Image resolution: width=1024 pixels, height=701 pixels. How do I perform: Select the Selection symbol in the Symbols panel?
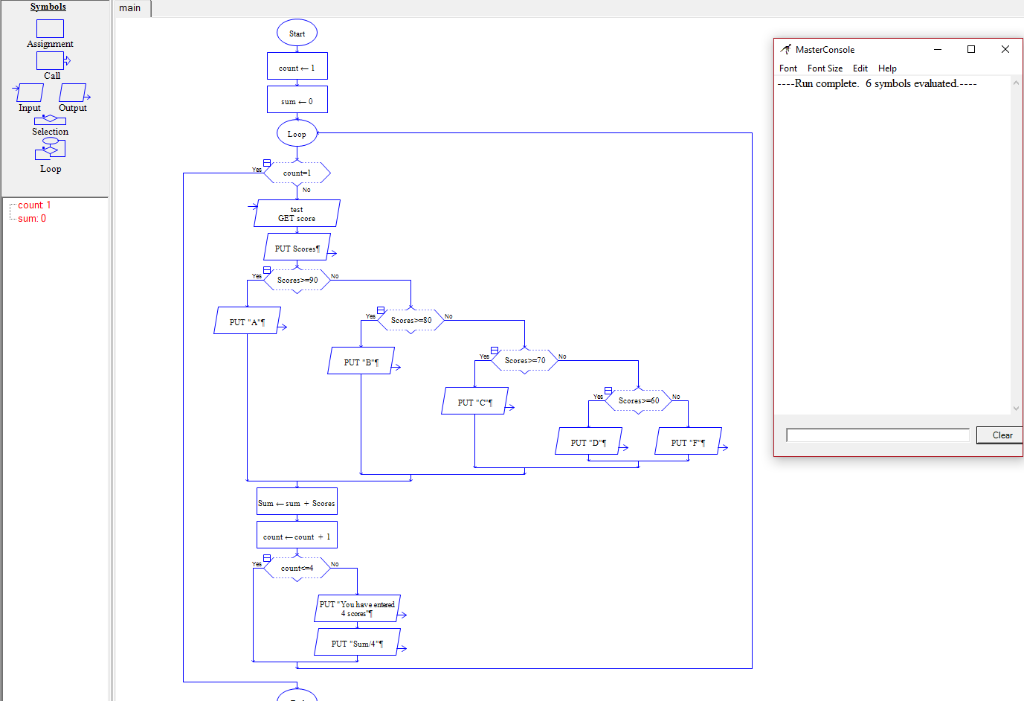click(x=50, y=121)
